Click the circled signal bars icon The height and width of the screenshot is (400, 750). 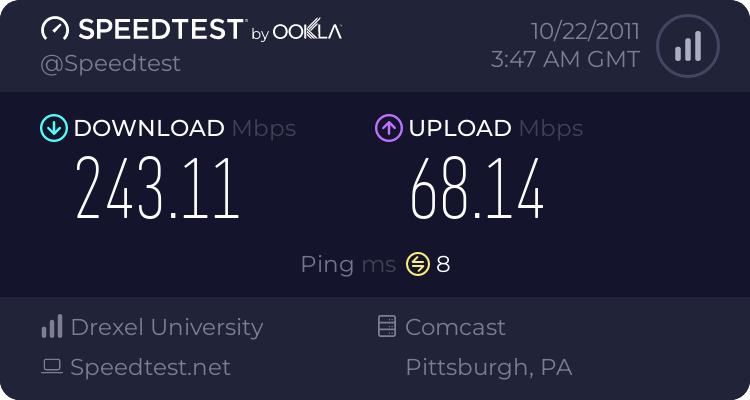click(x=688, y=46)
